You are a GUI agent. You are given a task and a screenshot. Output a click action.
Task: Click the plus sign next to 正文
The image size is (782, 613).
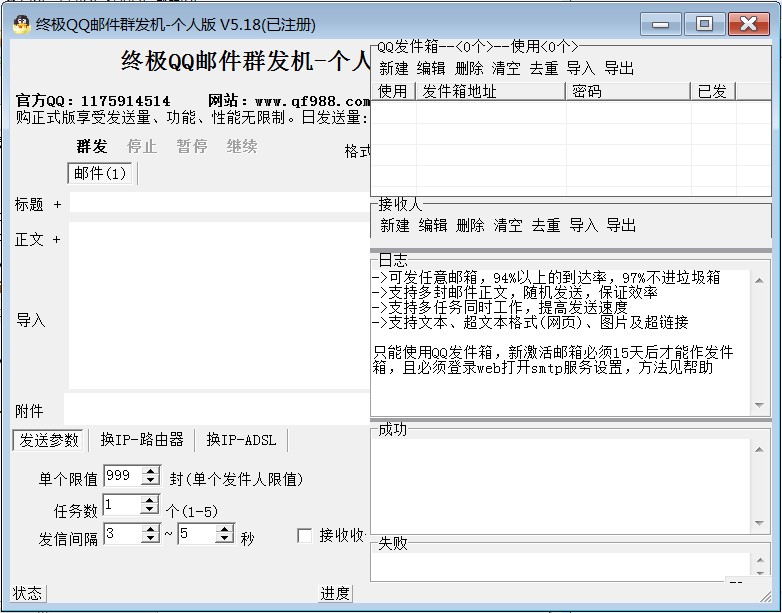pyautogui.click(x=56, y=239)
